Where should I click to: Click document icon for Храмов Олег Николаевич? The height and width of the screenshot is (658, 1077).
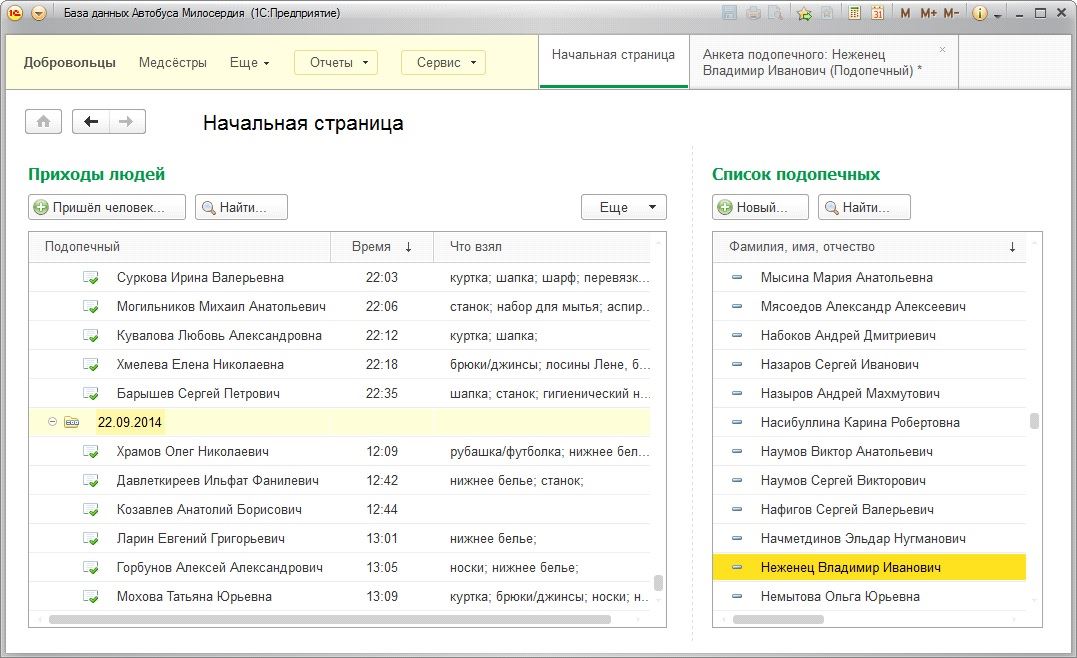[91, 451]
